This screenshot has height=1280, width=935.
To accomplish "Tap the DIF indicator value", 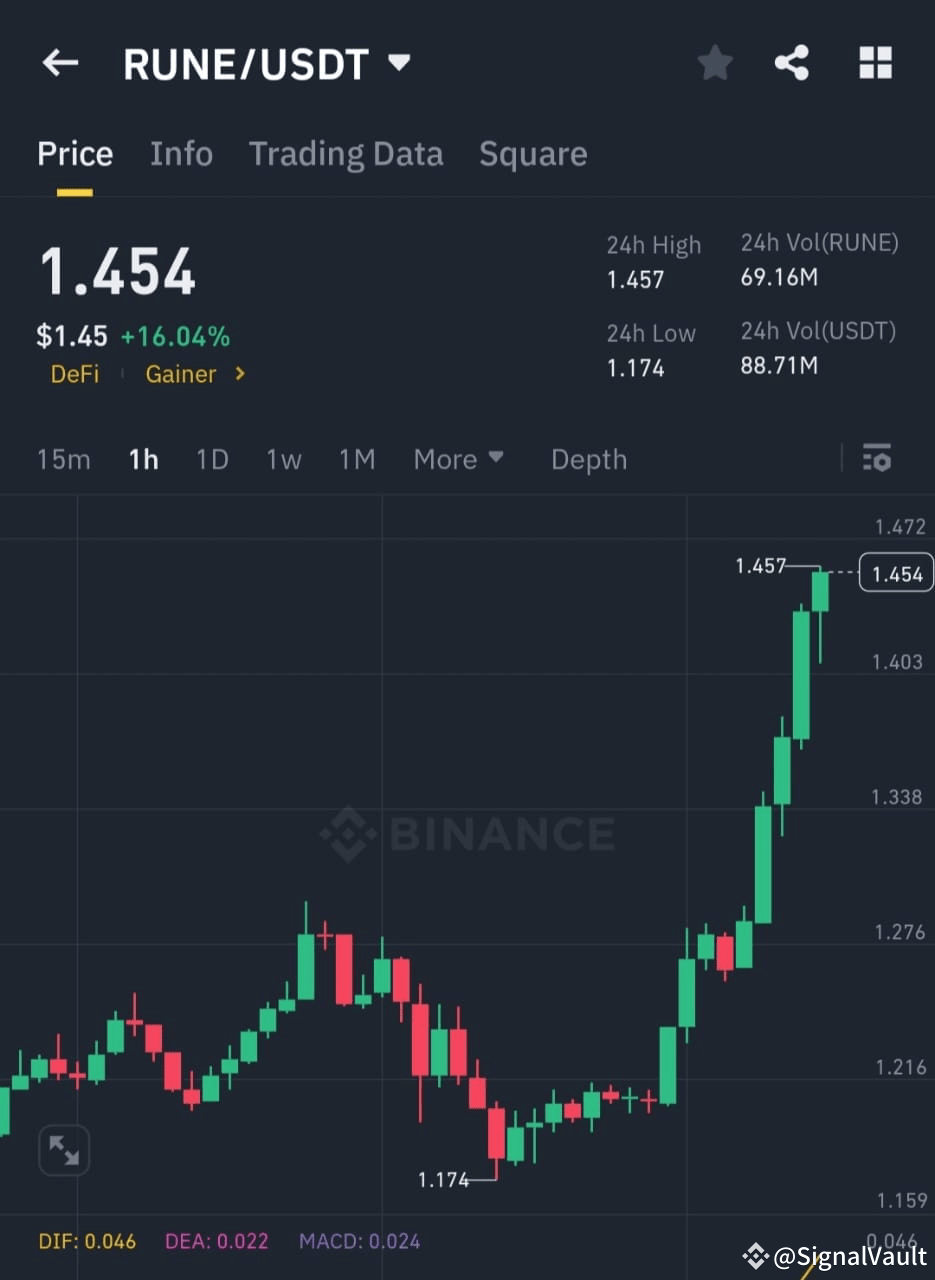I will [87, 1240].
